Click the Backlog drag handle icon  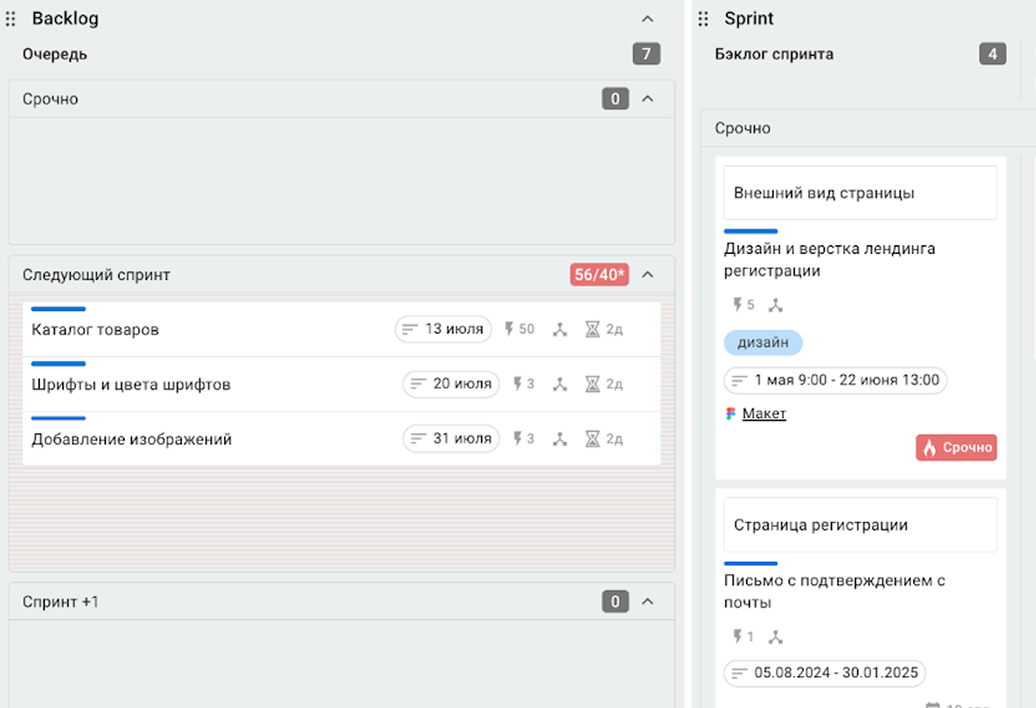[11, 19]
